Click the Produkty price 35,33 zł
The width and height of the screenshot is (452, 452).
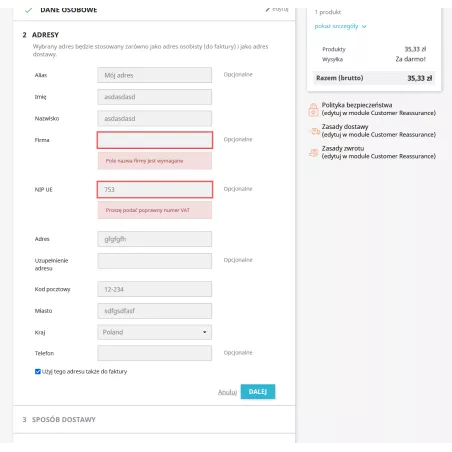coord(415,49)
